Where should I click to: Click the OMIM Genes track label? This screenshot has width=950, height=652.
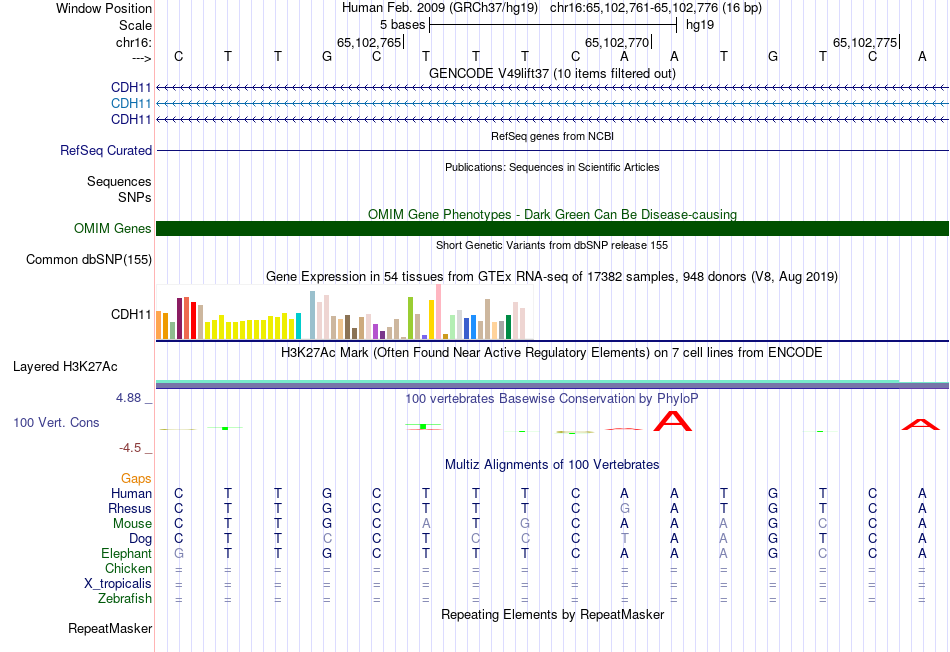coord(113,228)
